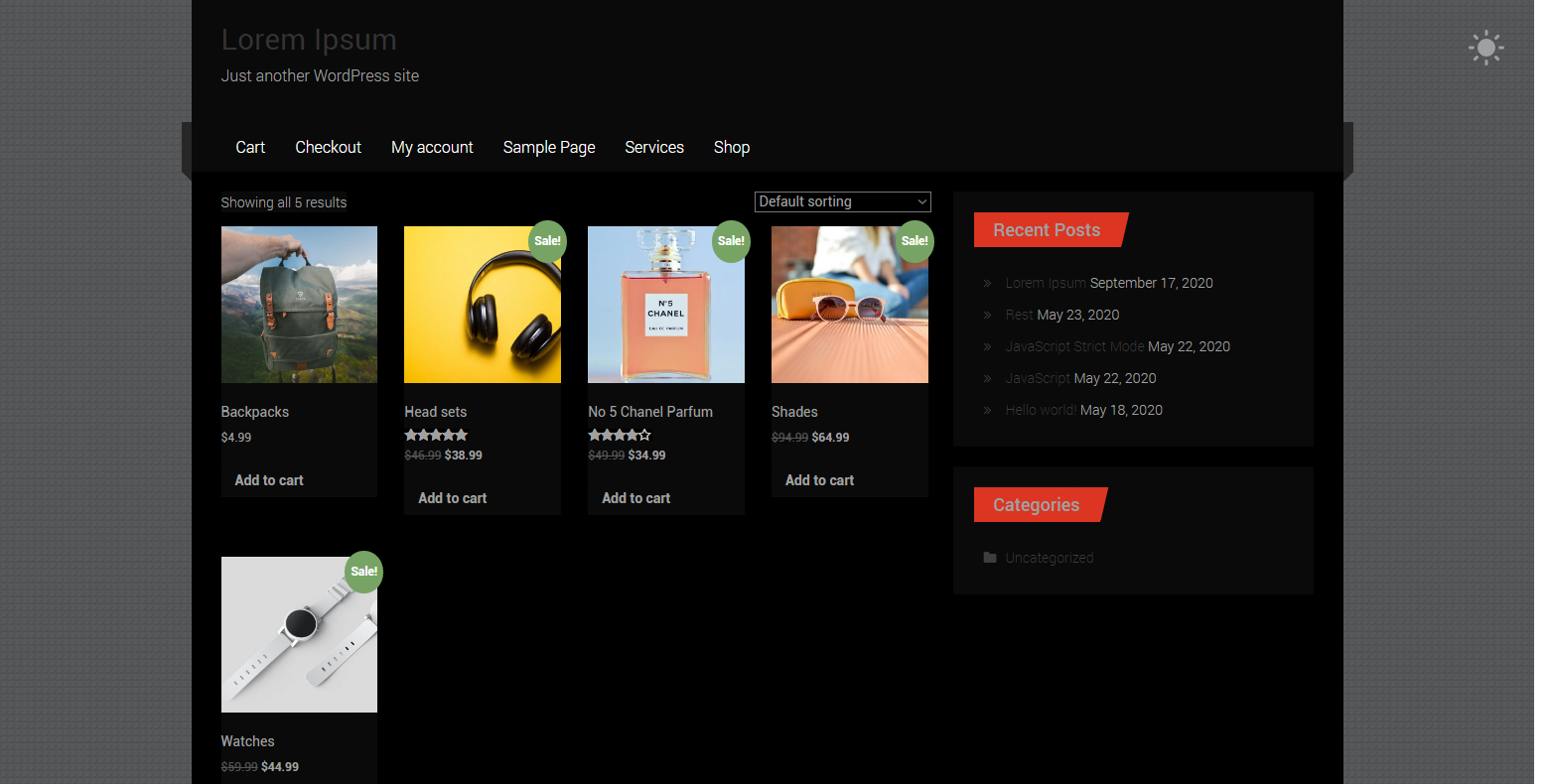1549x784 pixels.
Task: Click the Watches product title
Action: pos(248,741)
